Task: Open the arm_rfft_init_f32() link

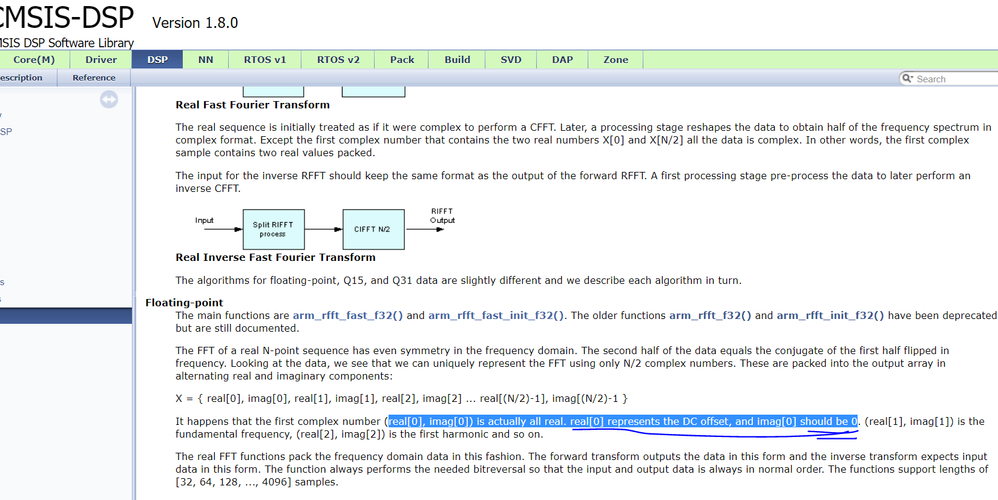Action: point(830,316)
